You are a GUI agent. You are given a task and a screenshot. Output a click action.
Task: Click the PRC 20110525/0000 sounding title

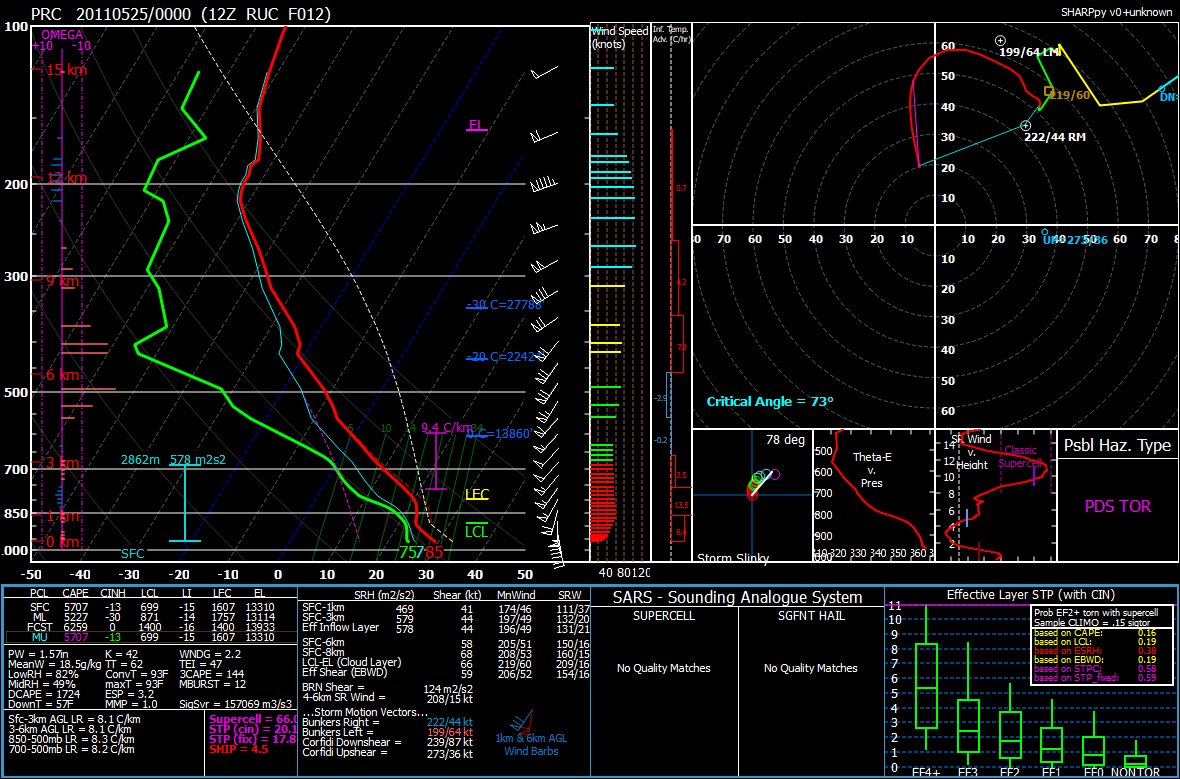[181, 14]
